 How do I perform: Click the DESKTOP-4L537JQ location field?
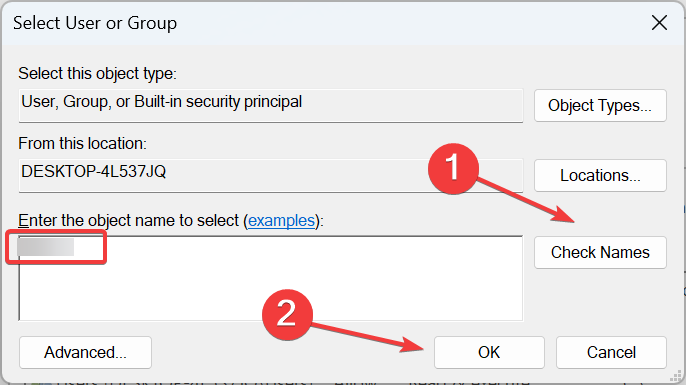click(271, 175)
